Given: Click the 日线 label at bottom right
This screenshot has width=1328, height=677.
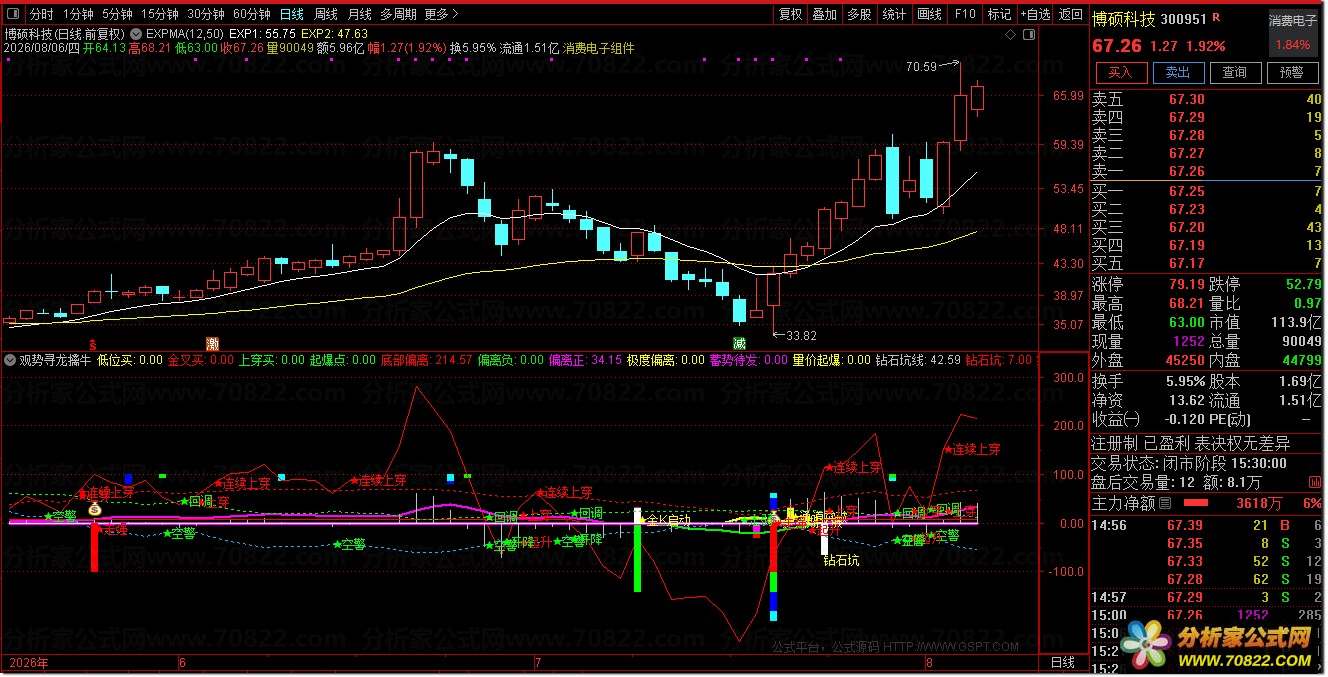Looking at the screenshot, I should (x=1063, y=662).
